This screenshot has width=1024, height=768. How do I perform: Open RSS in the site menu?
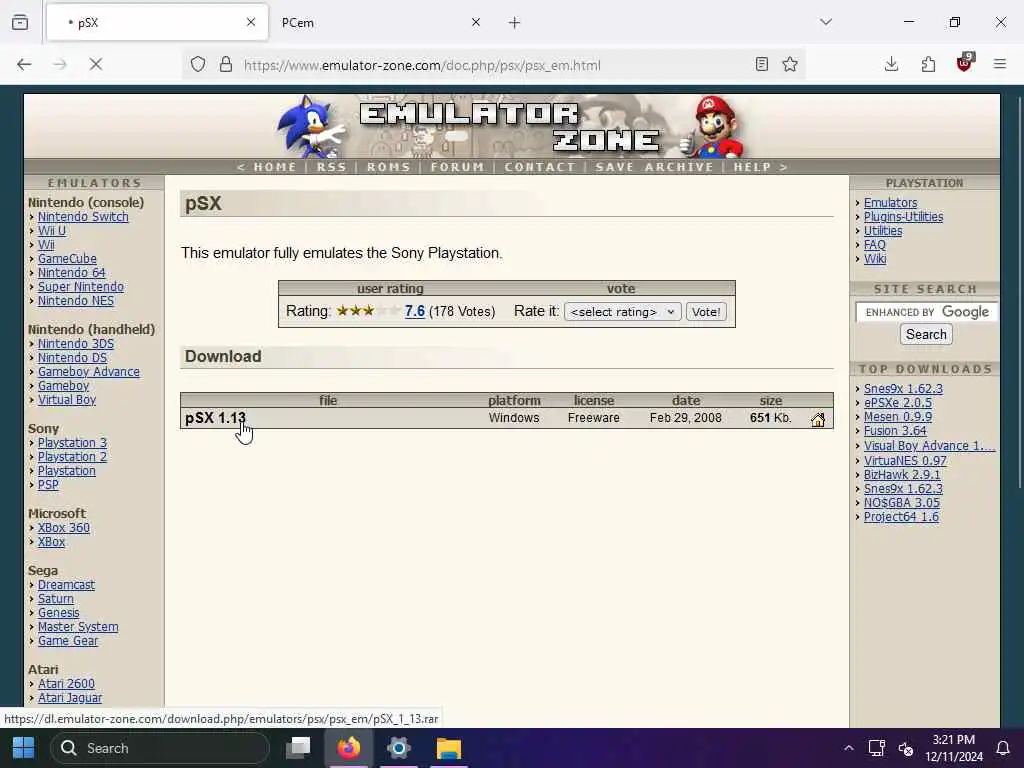[332, 167]
